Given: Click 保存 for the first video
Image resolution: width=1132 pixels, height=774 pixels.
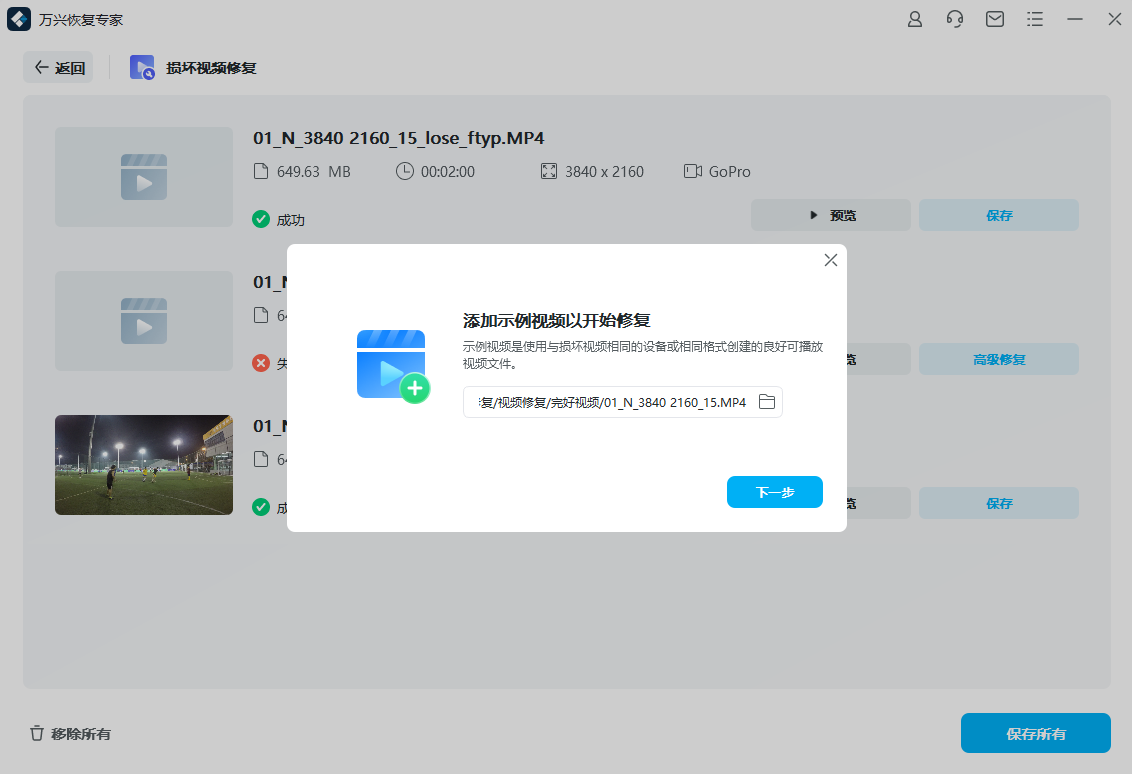Looking at the screenshot, I should [x=998, y=214].
